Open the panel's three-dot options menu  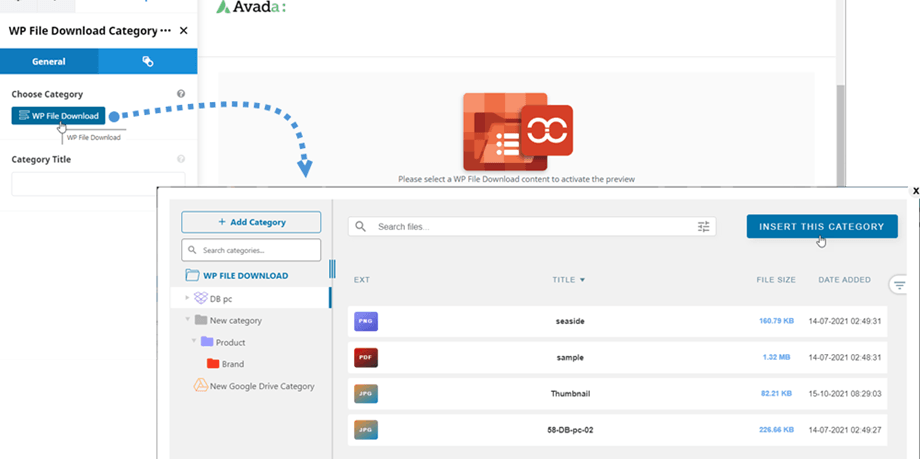click(x=165, y=31)
